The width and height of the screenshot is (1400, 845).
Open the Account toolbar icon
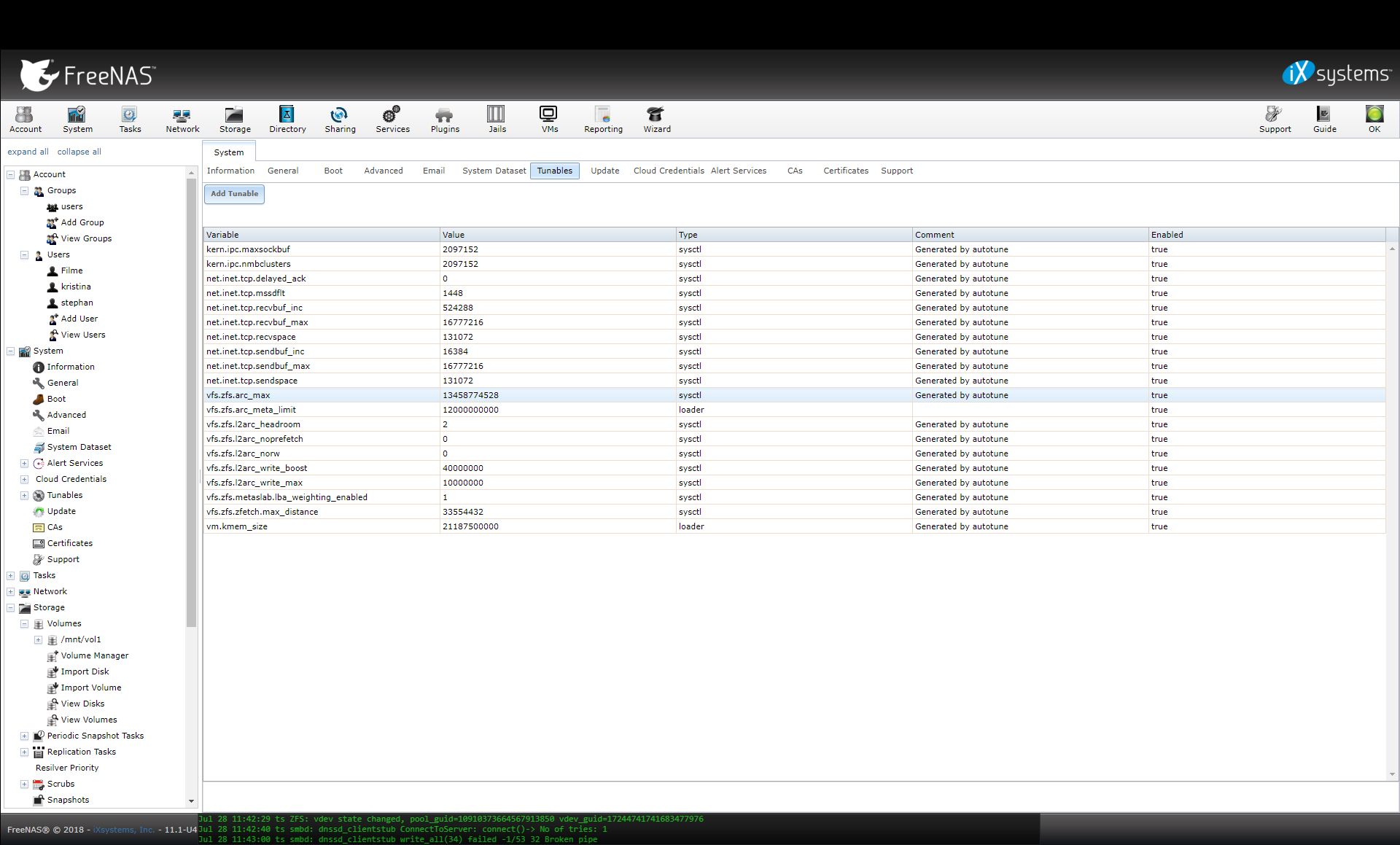26,120
